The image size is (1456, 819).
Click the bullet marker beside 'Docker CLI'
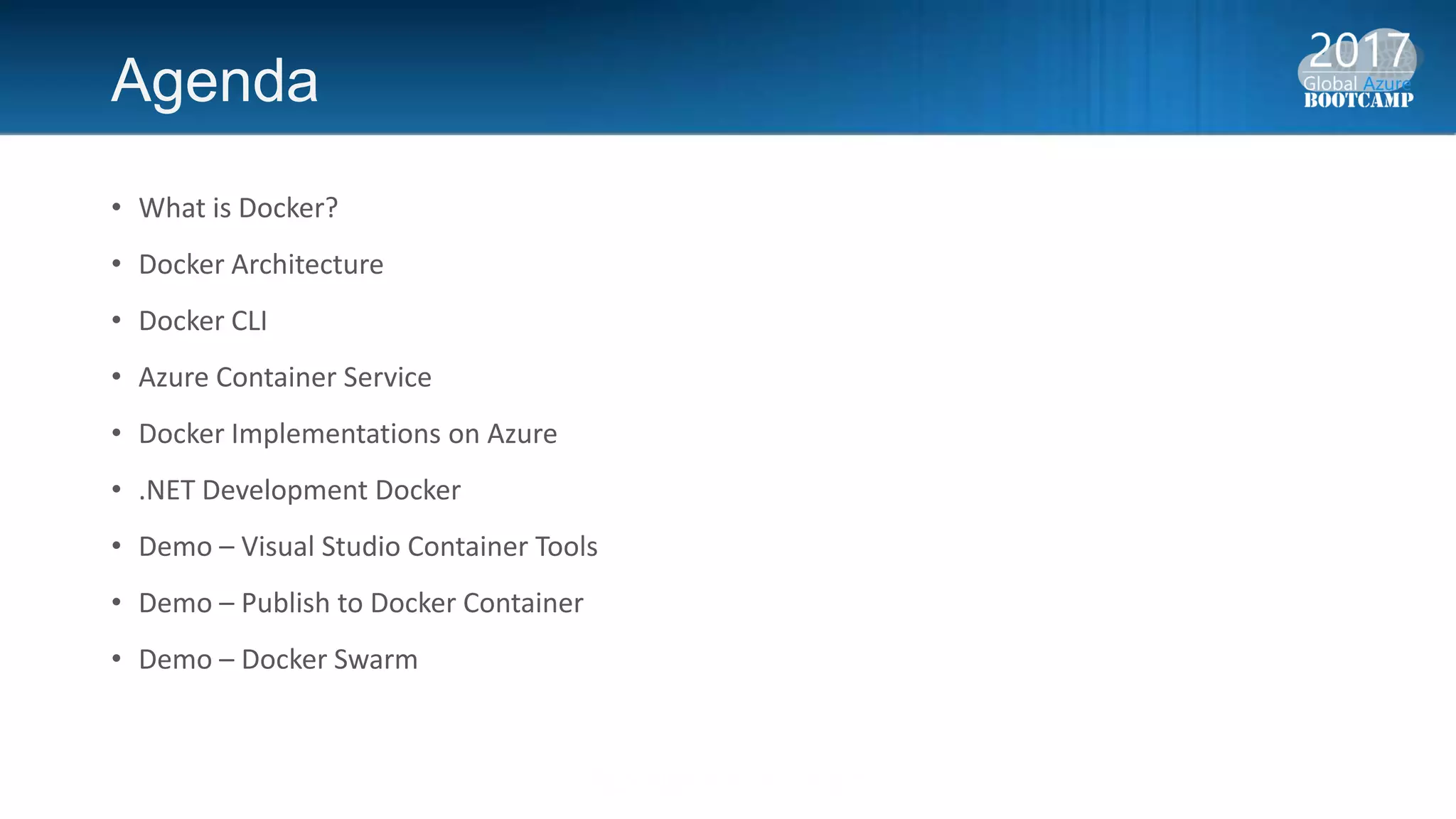[117, 321]
